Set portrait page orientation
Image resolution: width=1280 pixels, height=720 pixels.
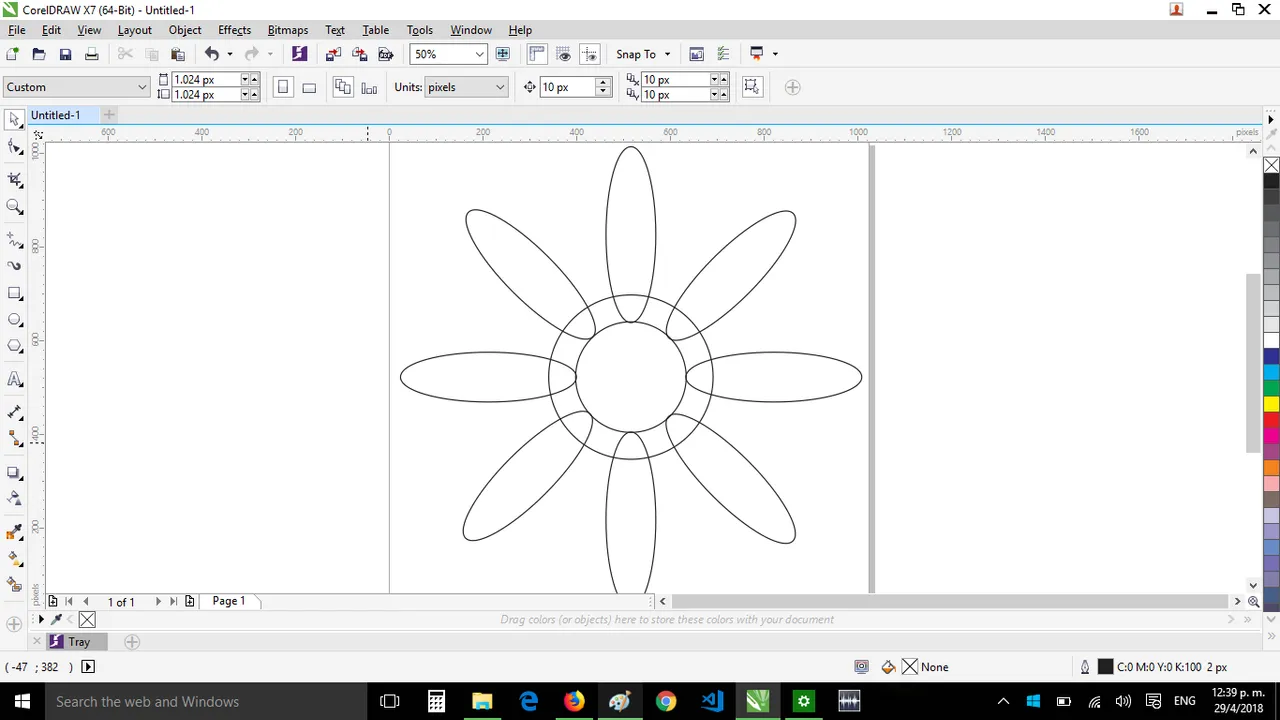[x=283, y=87]
